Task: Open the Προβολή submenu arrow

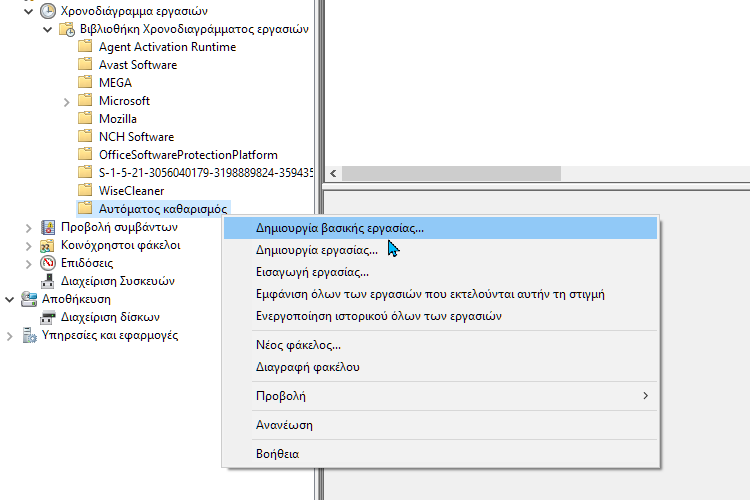Action: coord(645,396)
